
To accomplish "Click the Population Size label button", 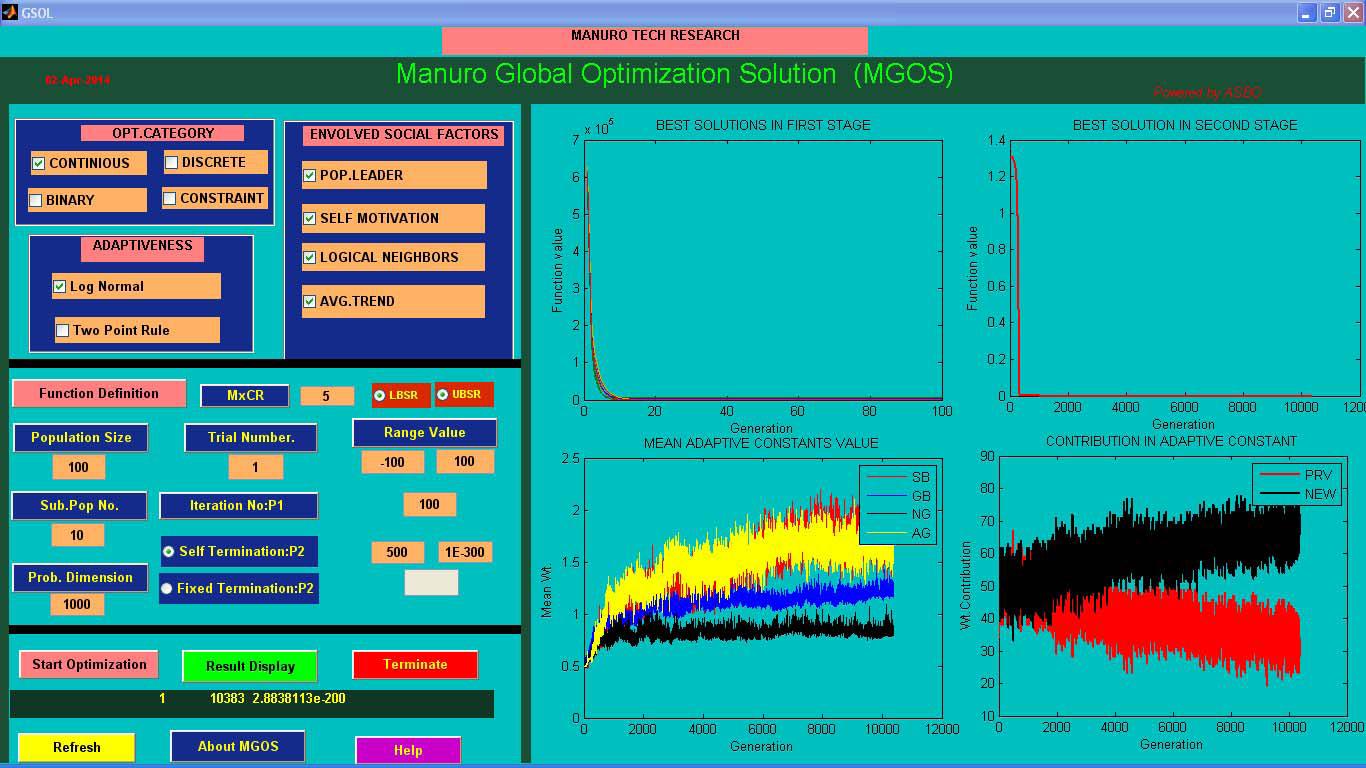I will [81, 437].
